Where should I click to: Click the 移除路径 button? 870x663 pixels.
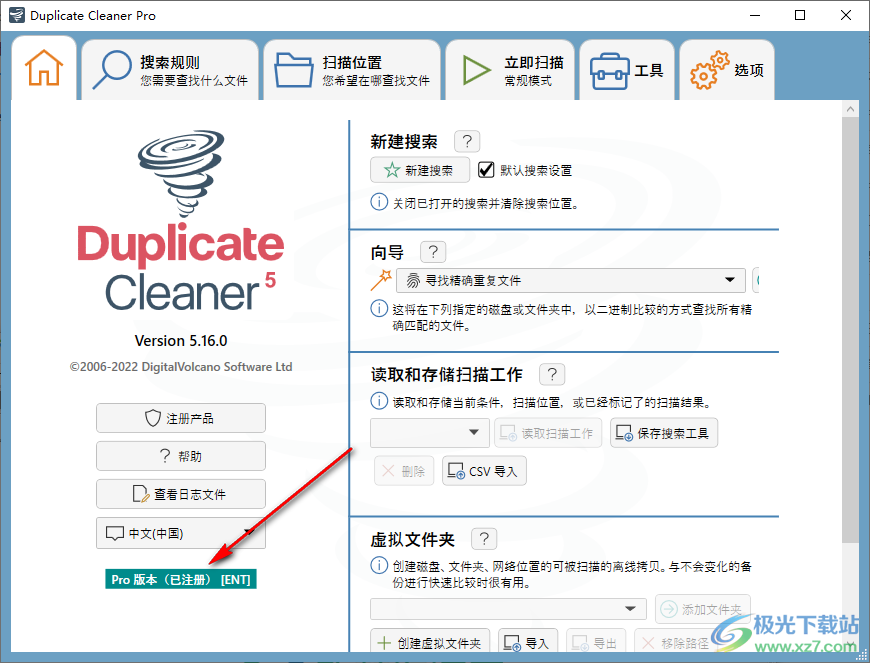[675, 642]
